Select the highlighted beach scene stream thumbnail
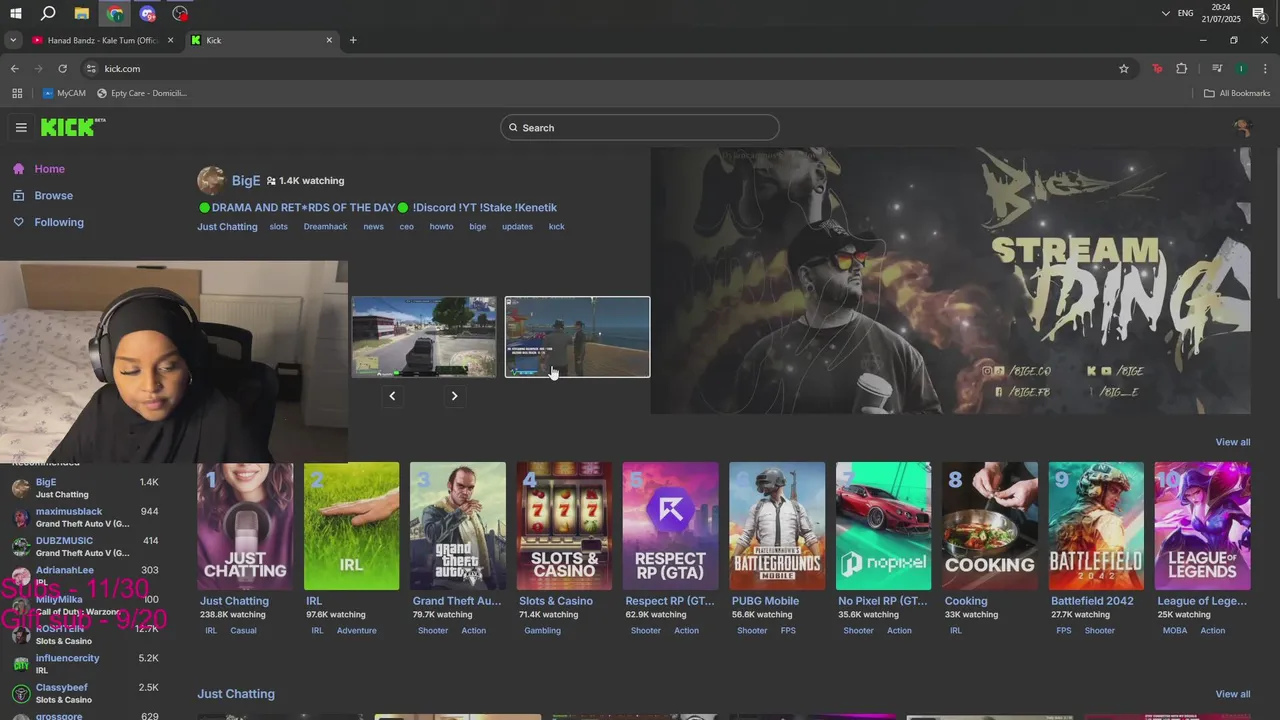The image size is (1280, 720). pos(577,337)
